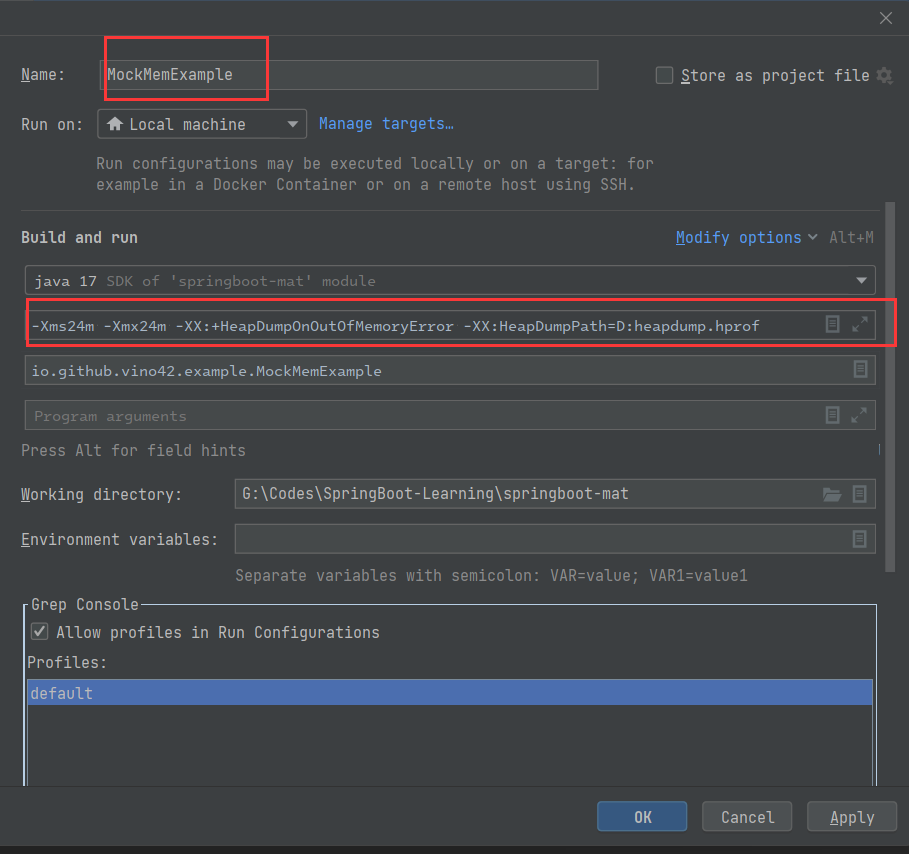Click the list icon in main class field
The image size is (909, 854).
tap(859, 370)
